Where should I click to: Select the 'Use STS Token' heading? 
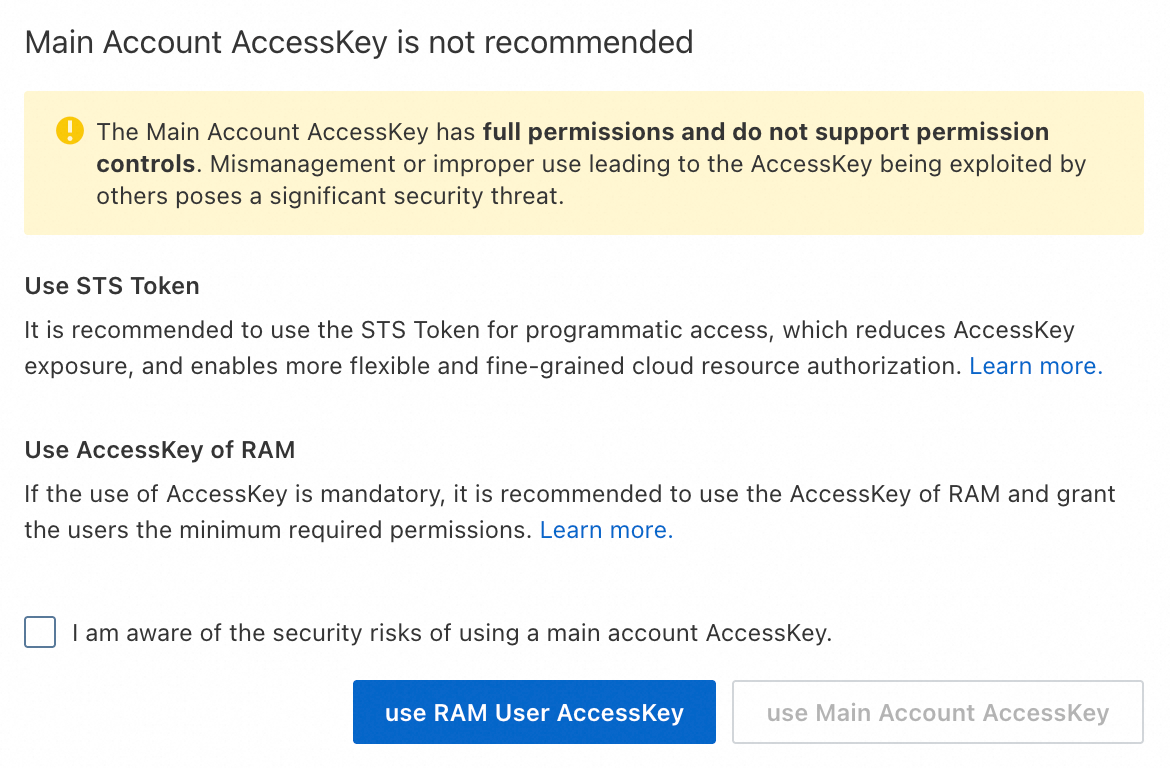pyautogui.click(x=112, y=286)
